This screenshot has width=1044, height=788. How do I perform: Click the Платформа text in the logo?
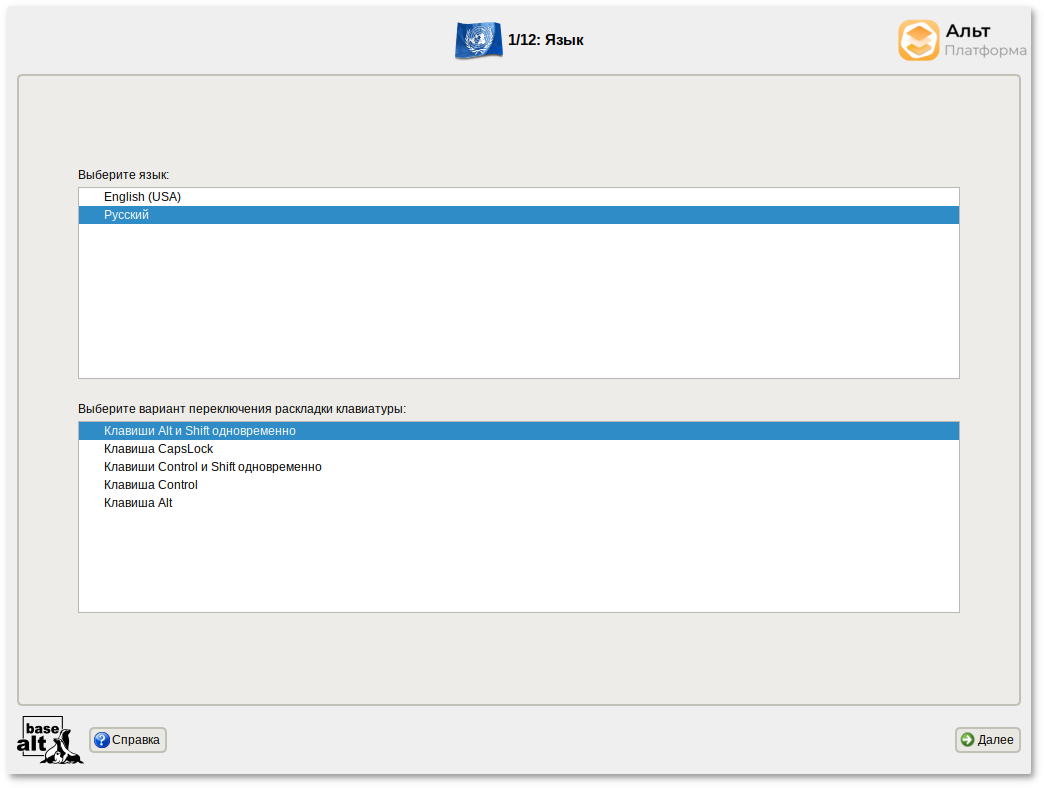click(985, 51)
